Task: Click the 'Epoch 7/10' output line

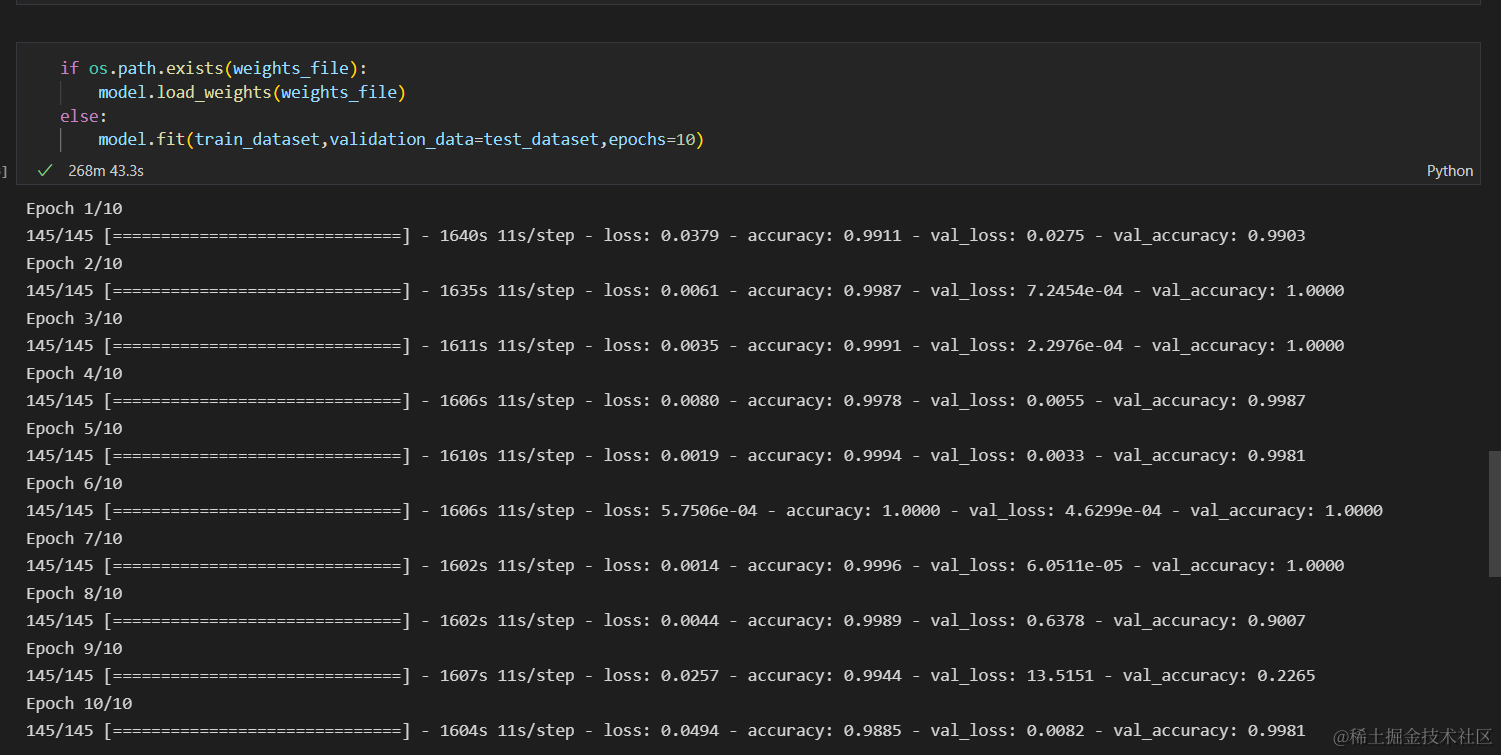Action: pyautogui.click(x=74, y=538)
